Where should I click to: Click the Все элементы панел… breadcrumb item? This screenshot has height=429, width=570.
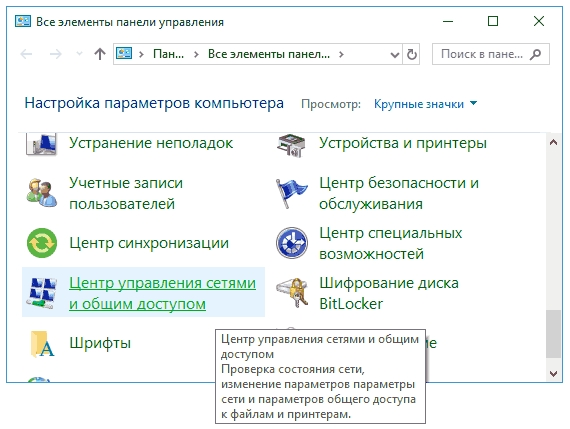[269, 54]
